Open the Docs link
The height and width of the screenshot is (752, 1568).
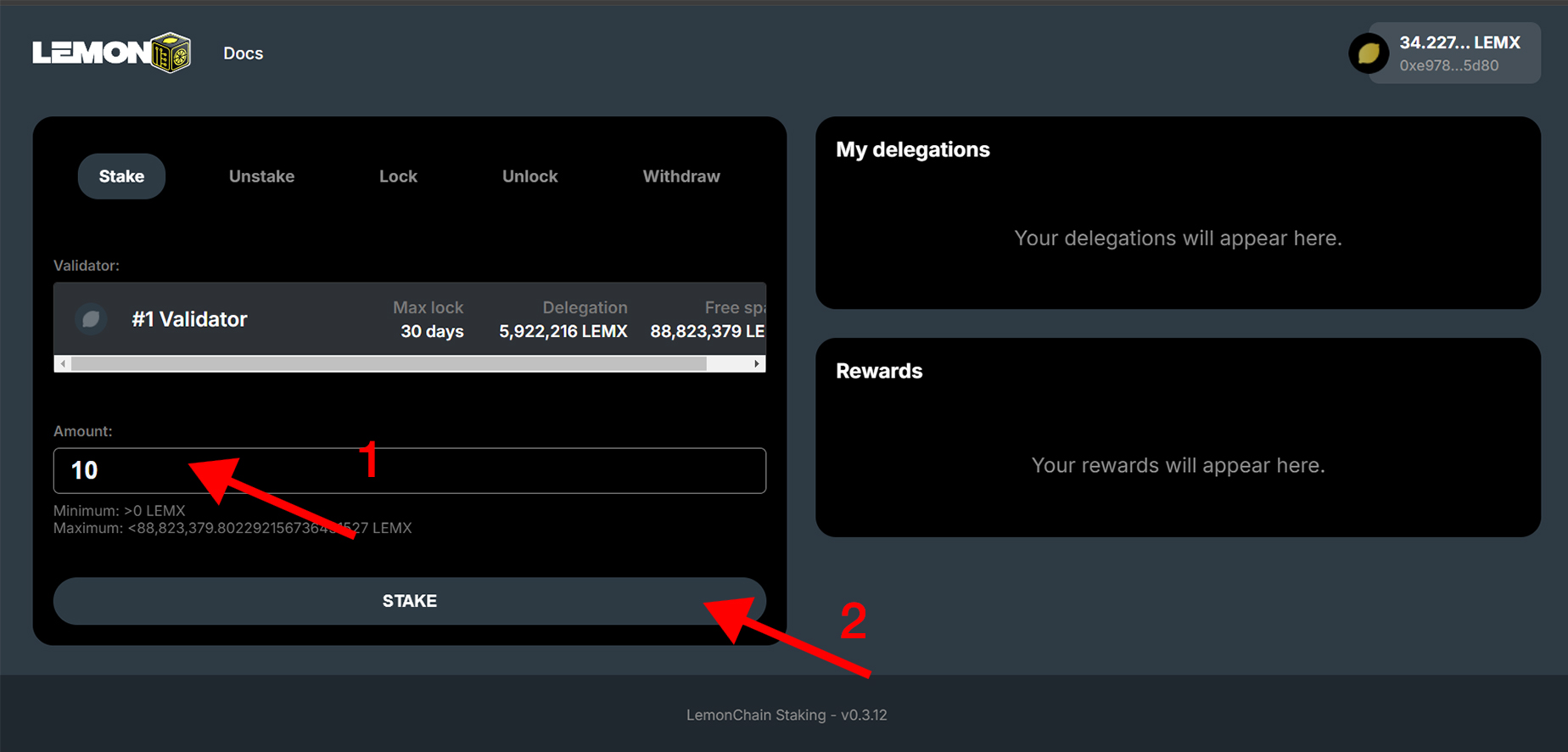243,53
